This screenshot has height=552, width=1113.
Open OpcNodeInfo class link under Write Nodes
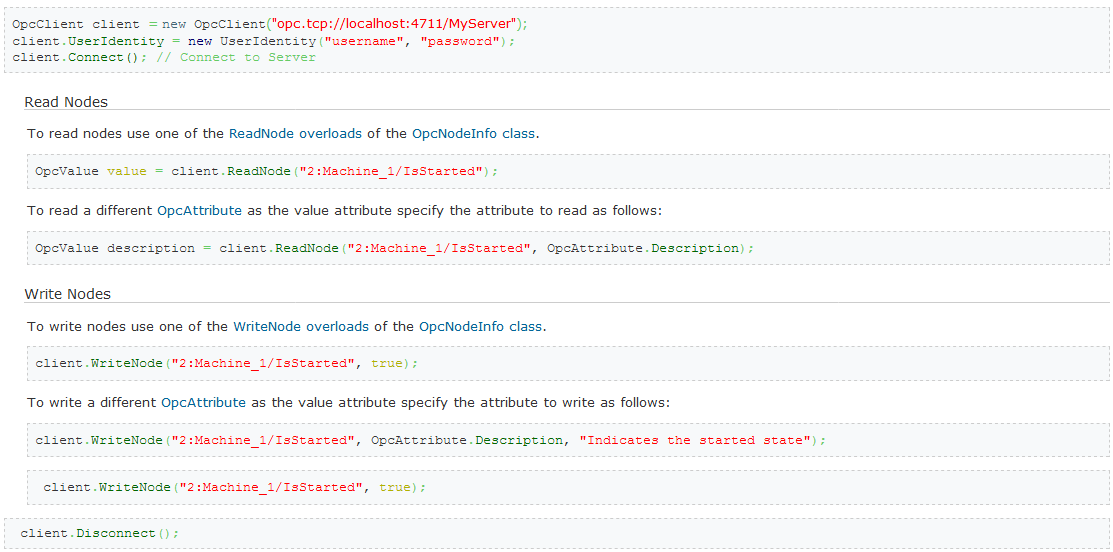(481, 327)
